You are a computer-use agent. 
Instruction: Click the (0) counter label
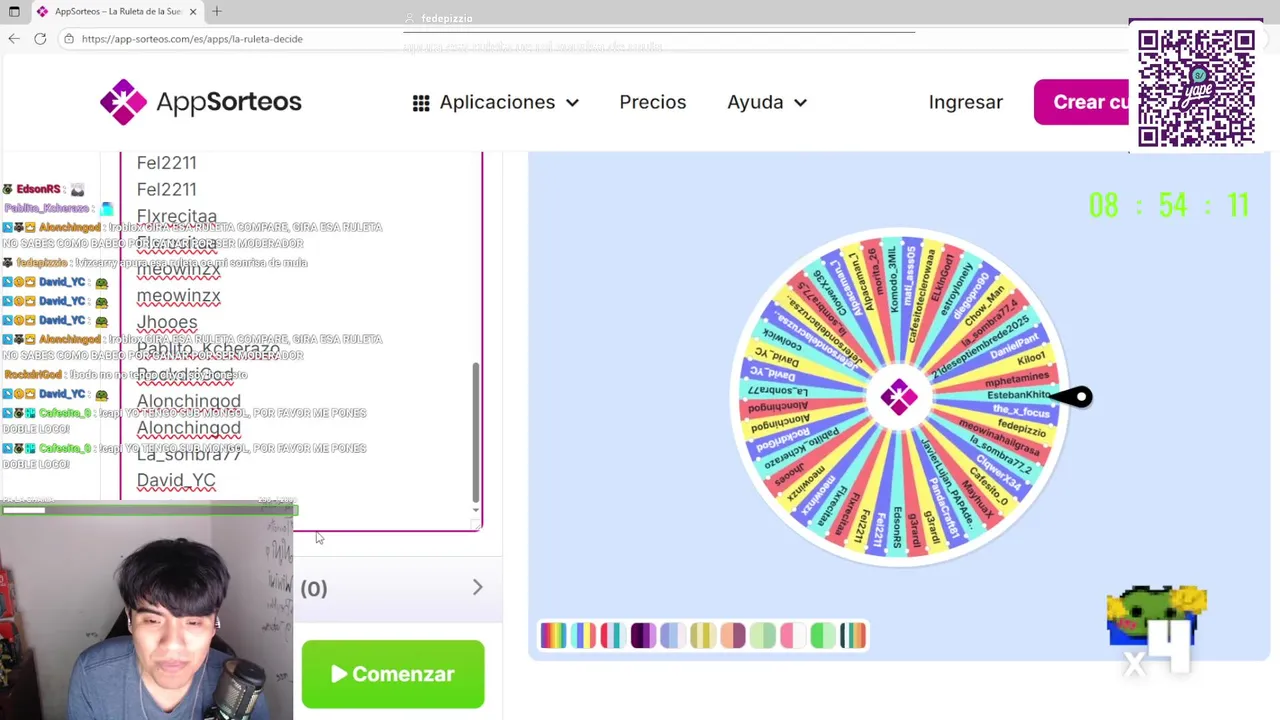[314, 588]
